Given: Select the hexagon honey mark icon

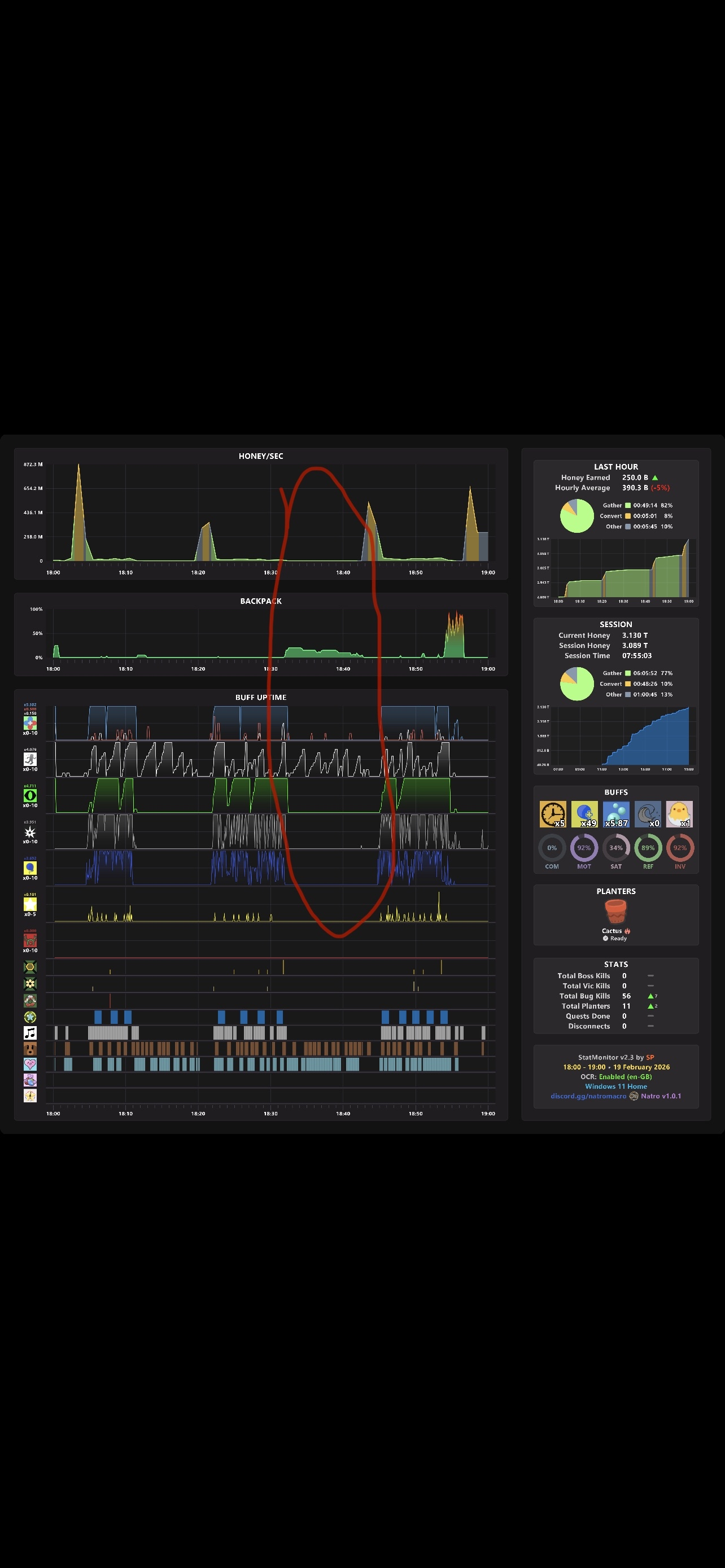Looking at the screenshot, I should pos(30,967).
